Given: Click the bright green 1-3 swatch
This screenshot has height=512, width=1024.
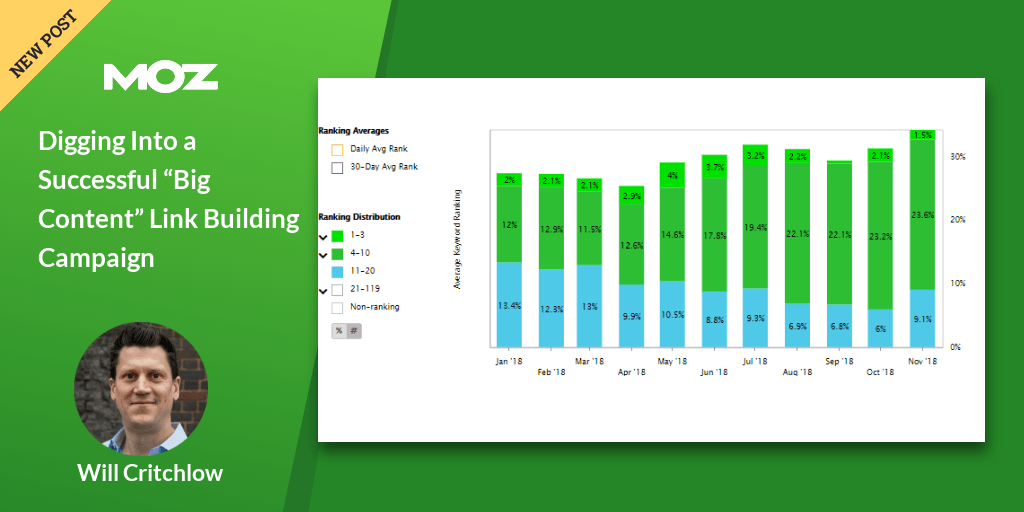Looking at the screenshot, I should 337,236.
